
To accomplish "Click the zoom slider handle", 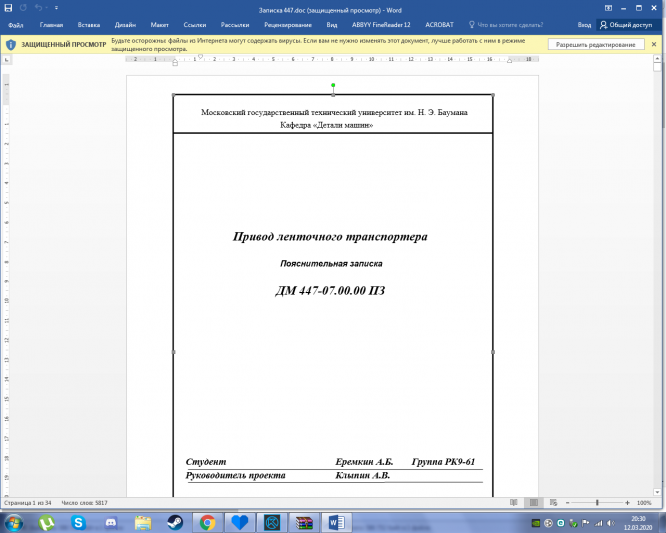I will click(597, 503).
